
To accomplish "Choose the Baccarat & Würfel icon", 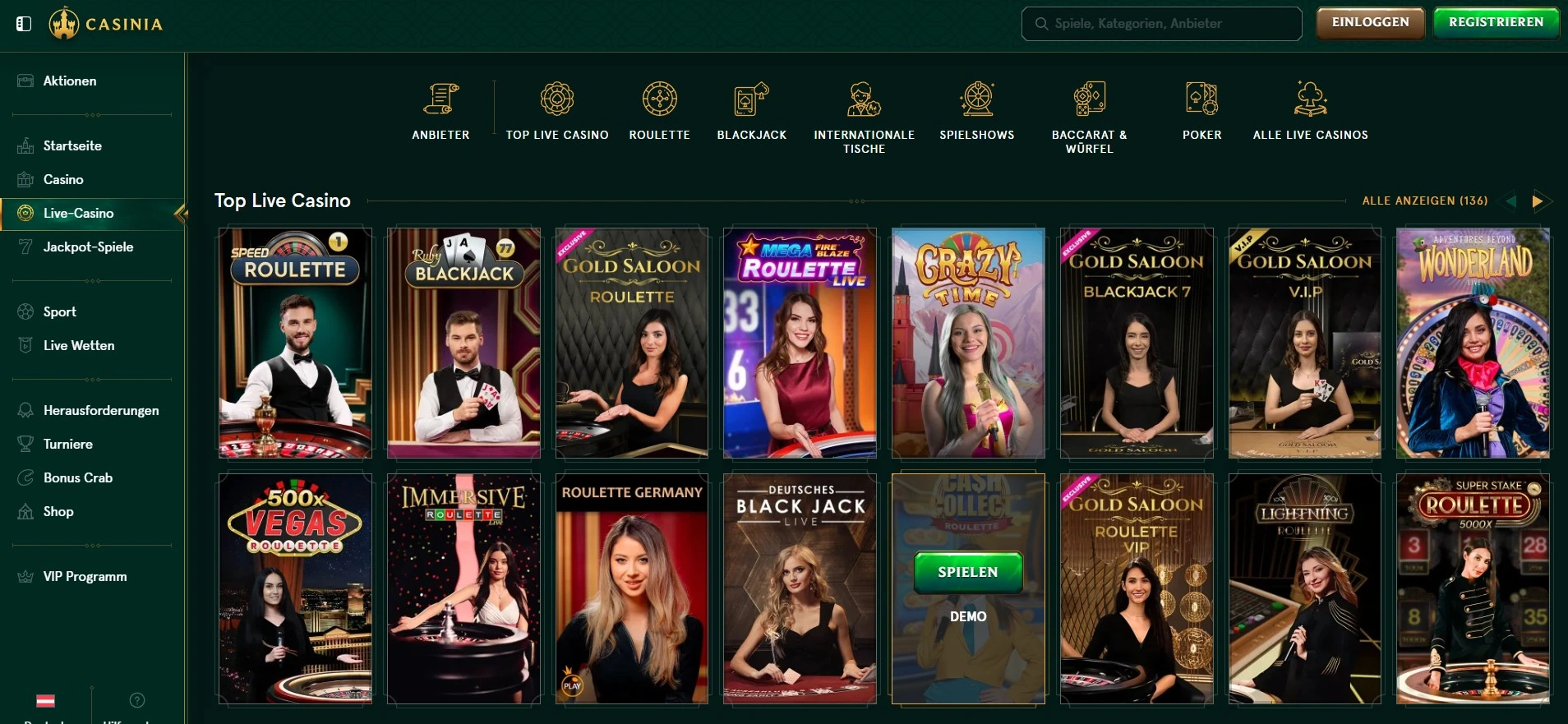I will (1090, 99).
